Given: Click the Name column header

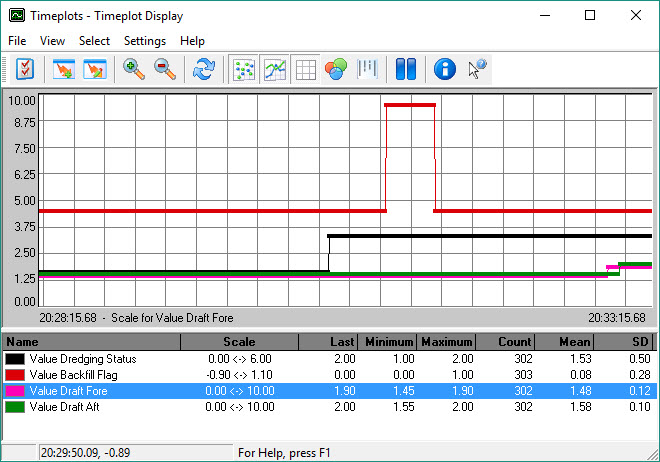Looking at the screenshot, I should click(92, 342).
